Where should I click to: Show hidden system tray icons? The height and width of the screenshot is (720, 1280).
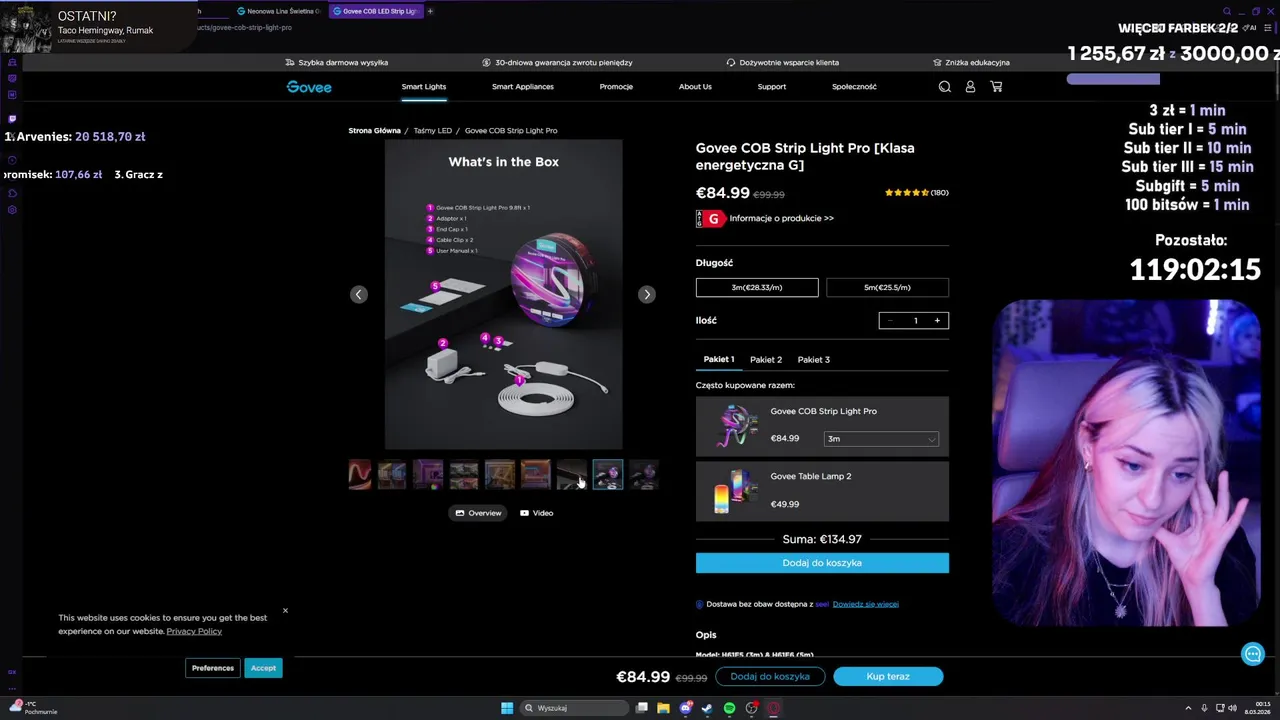pos(1188,708)
